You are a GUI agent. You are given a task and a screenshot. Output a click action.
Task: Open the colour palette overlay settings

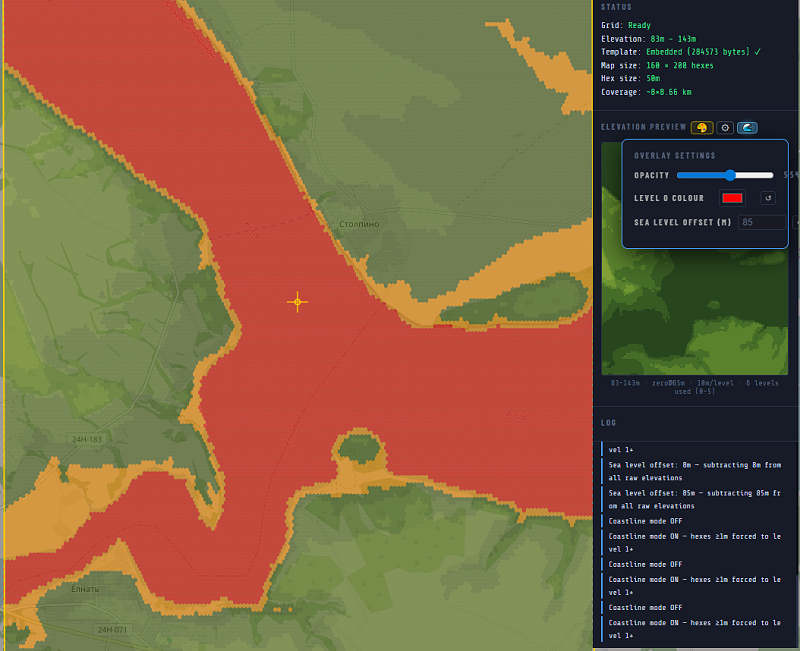point(701,128)
